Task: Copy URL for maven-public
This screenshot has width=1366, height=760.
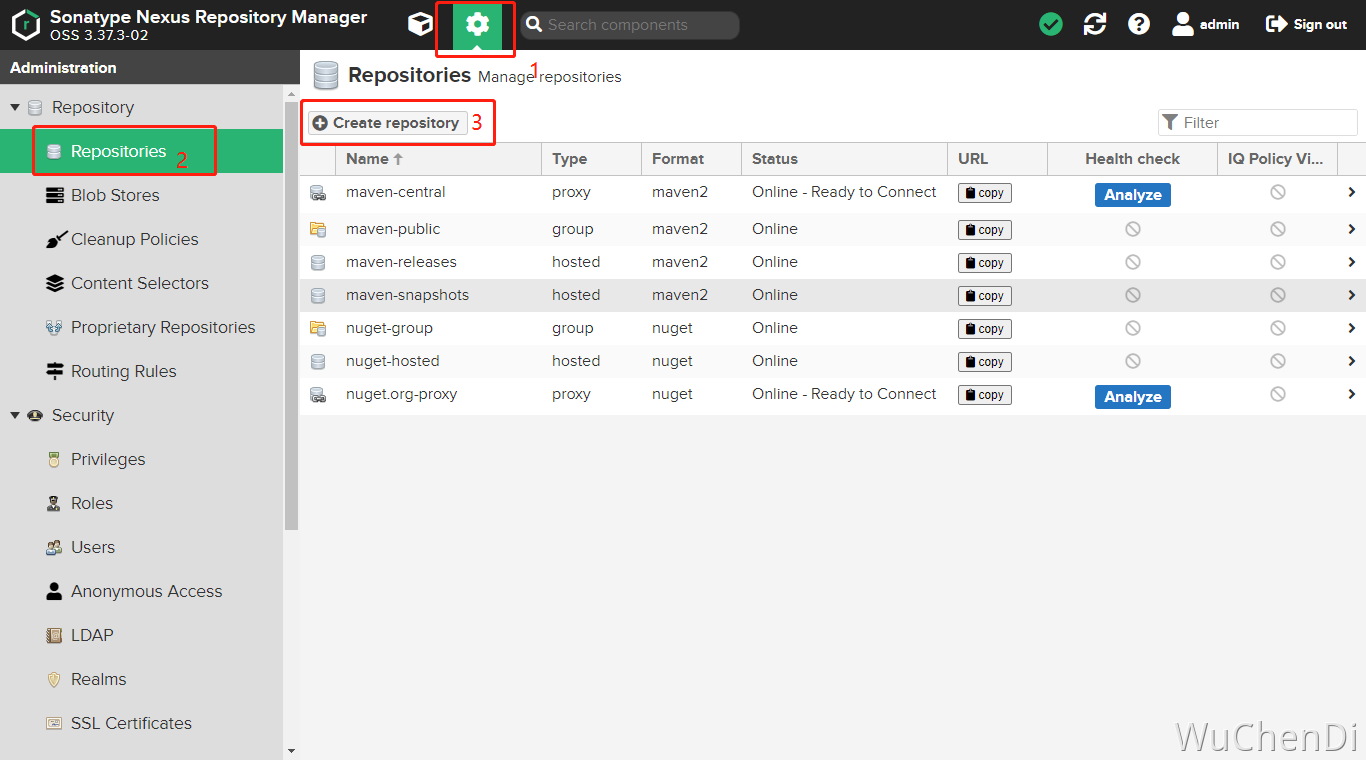Action: [985, 230]
